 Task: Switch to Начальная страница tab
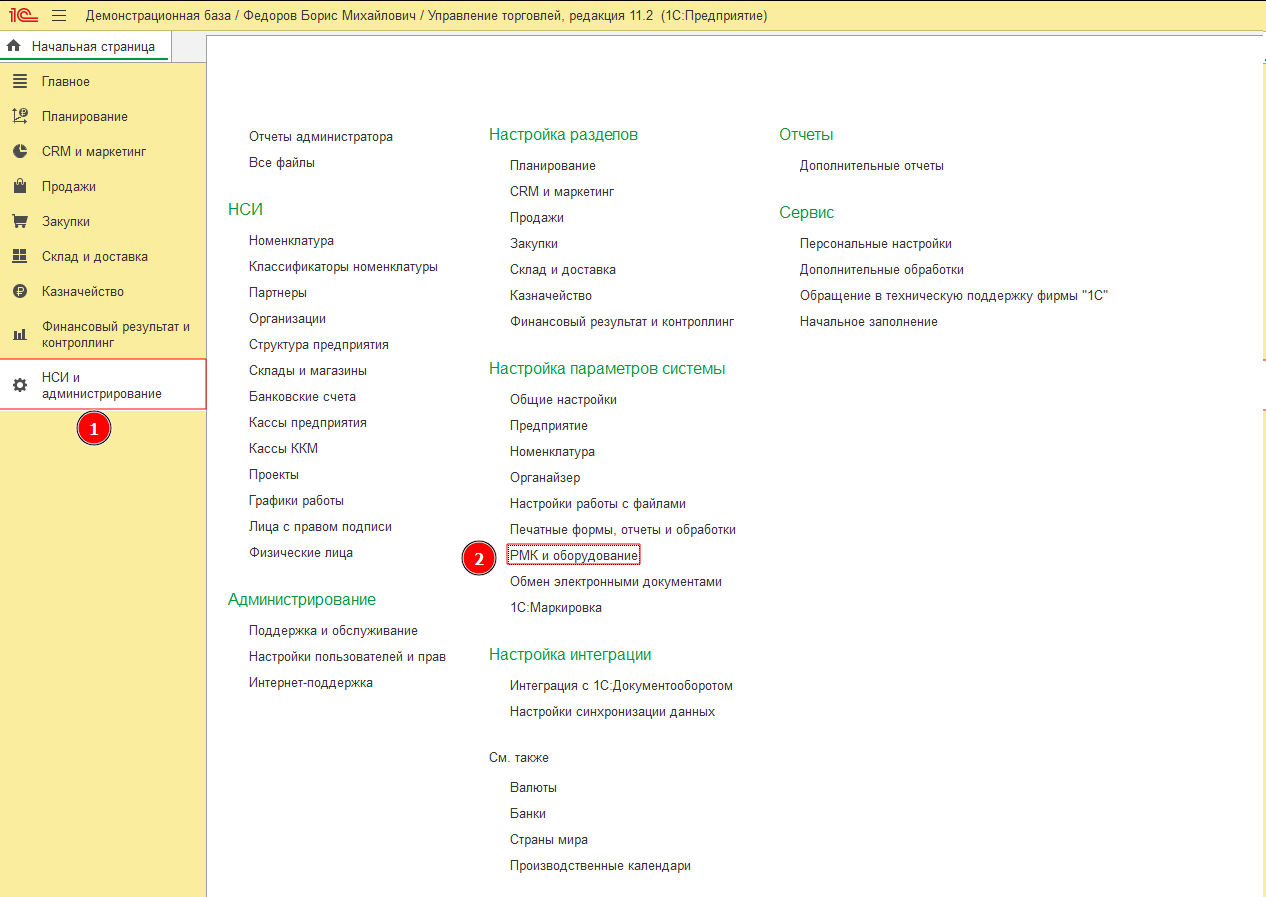pos(85,46)
